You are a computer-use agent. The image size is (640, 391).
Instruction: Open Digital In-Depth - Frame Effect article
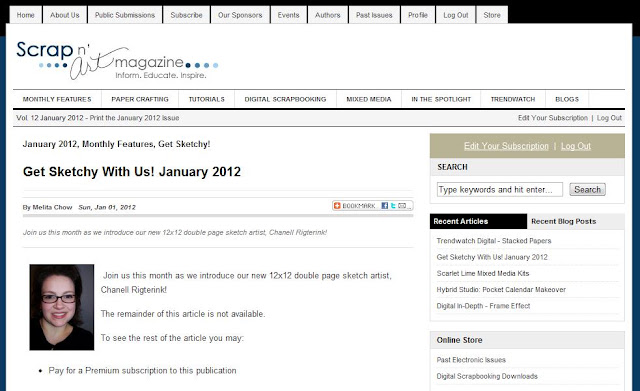[483, 306]
